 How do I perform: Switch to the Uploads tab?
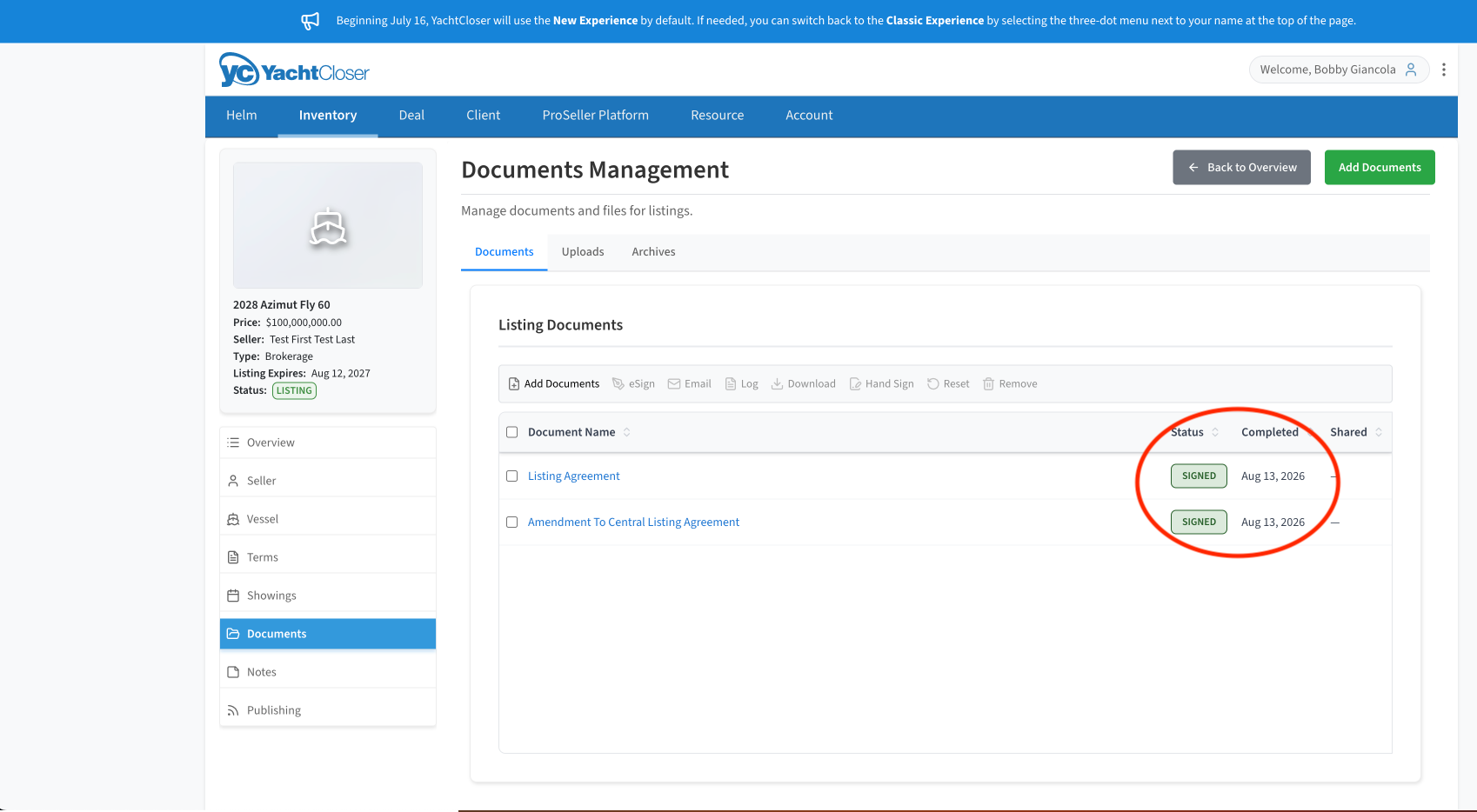click(583, 252)
